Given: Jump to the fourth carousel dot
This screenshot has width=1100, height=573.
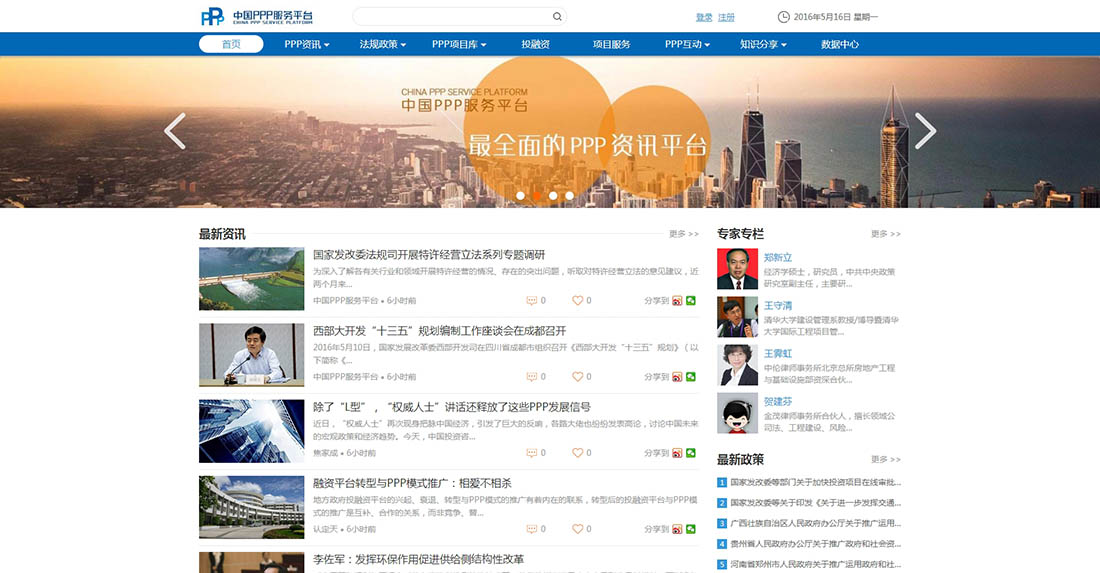Looking at the screenshot, I should (x=570, y=196).
